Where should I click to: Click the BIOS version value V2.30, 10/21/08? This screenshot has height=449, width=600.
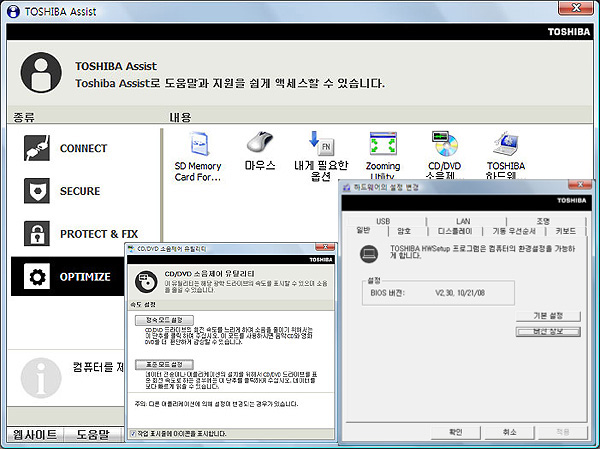(460, 293)
